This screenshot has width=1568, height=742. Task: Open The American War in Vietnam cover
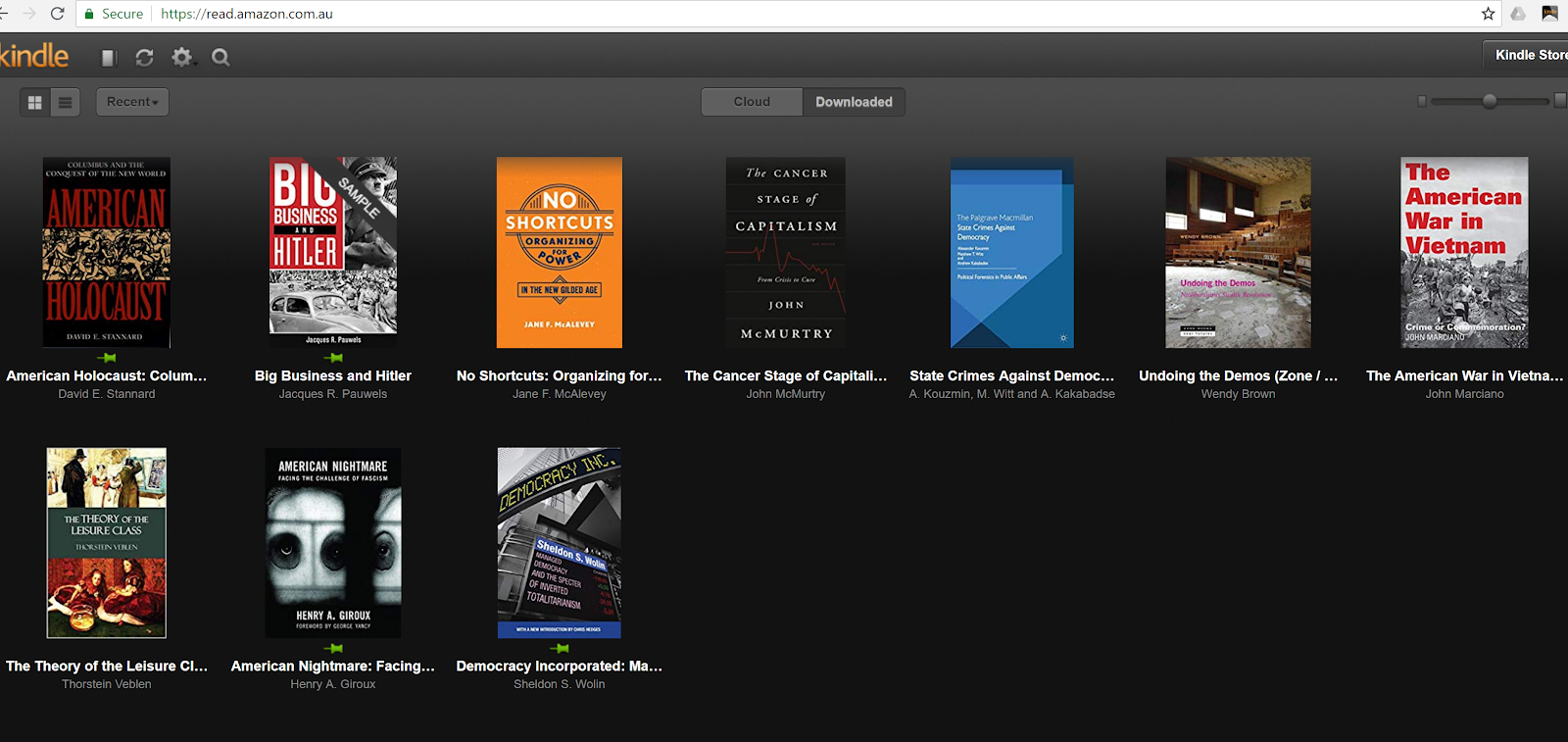pyautogui.click(x=1464, y=252)
